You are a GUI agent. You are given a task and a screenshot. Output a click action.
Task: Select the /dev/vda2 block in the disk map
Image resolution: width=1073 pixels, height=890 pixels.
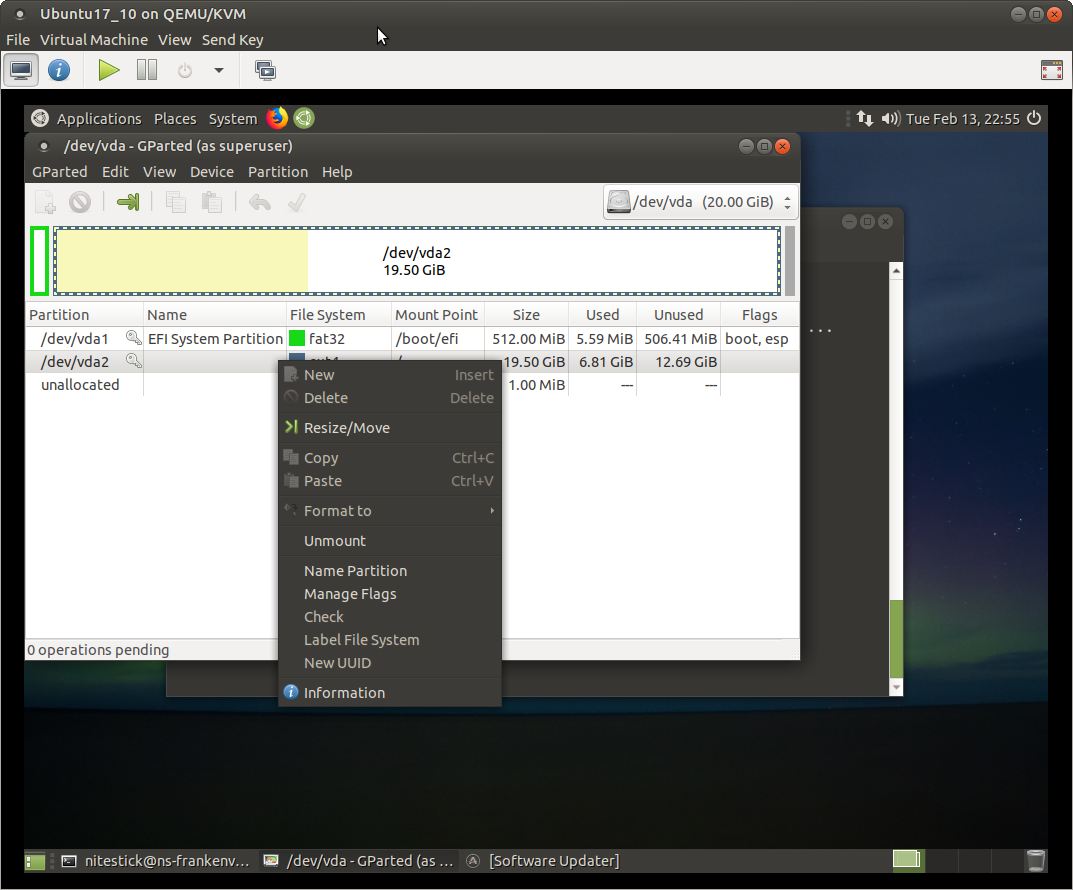click(x=417, y=261)
